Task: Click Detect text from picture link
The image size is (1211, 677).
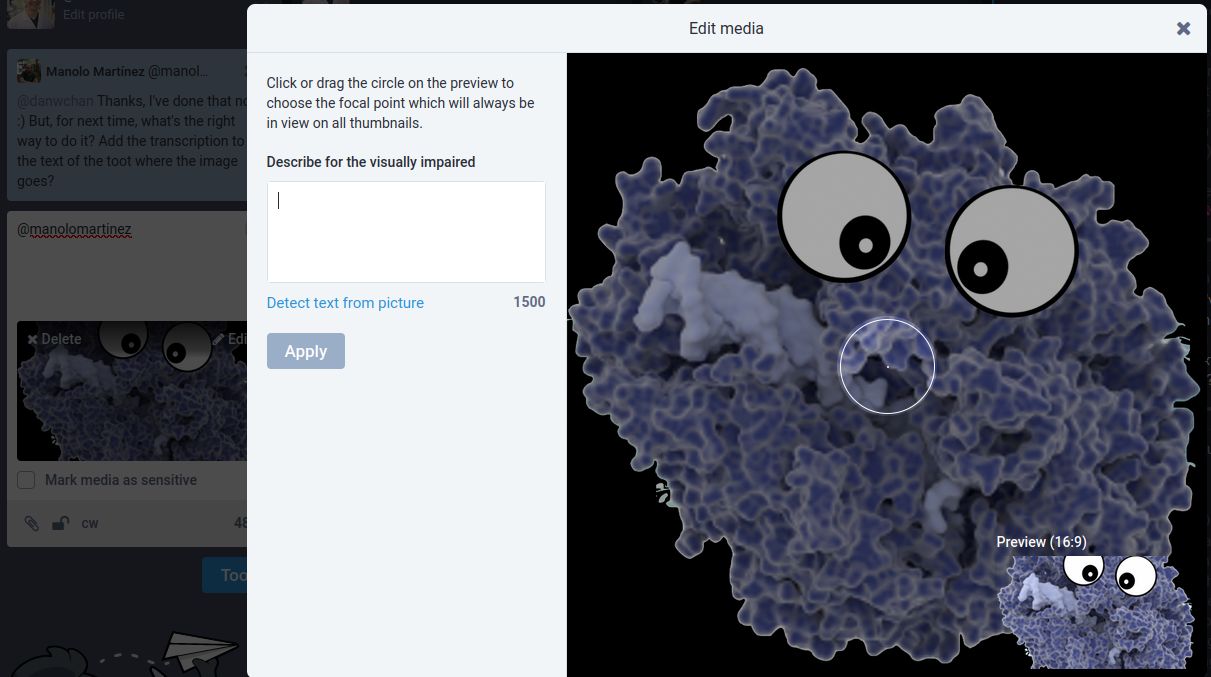Action: click(345, 303)
